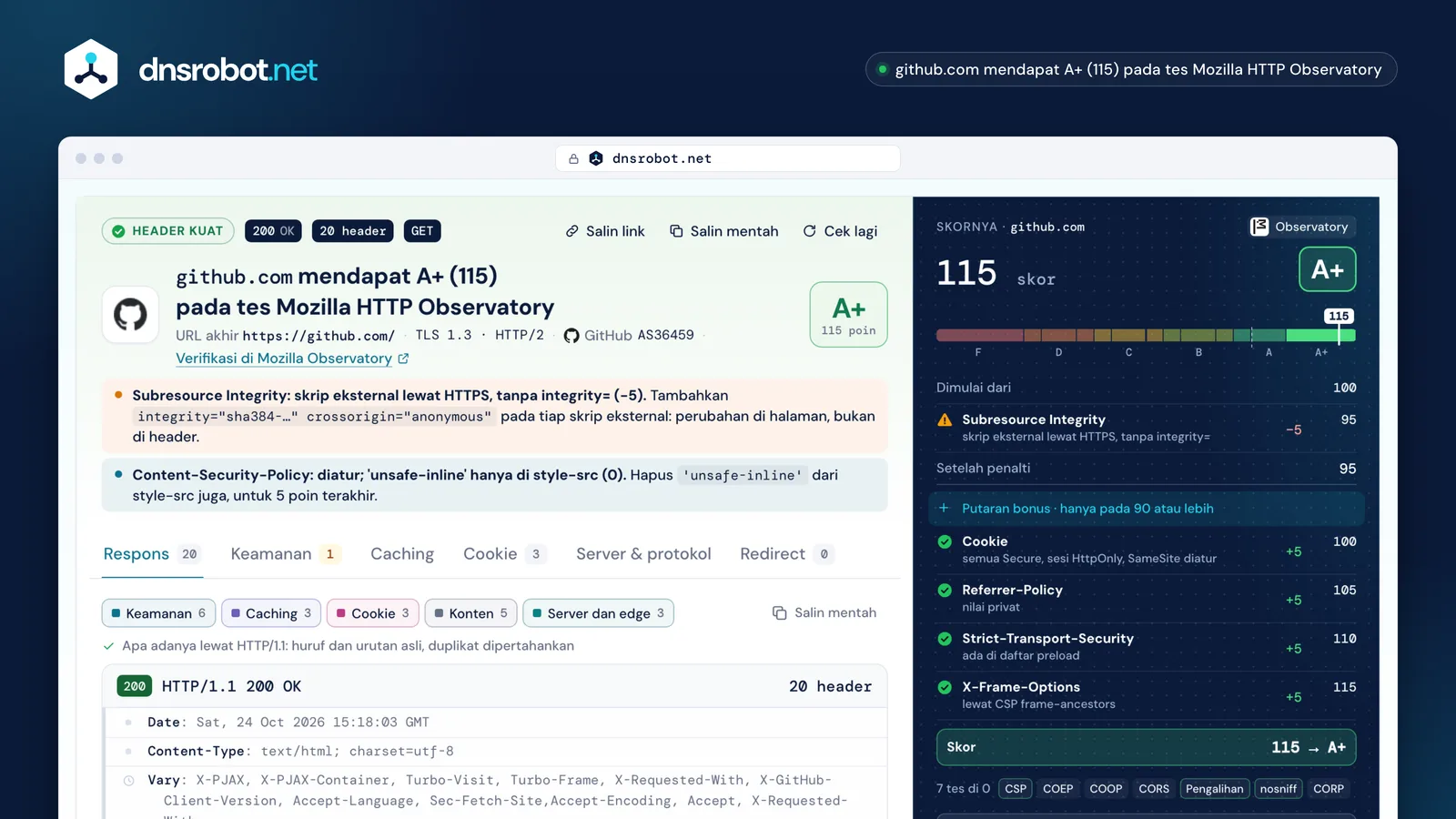Switch to the Keamanan tab
The image size is (1456, 819).
pyautogui.click(x=286, y=554)
